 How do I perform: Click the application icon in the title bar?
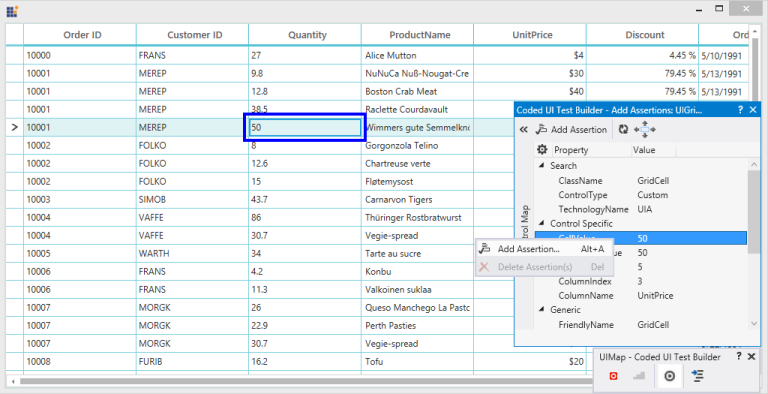(12, 11)
